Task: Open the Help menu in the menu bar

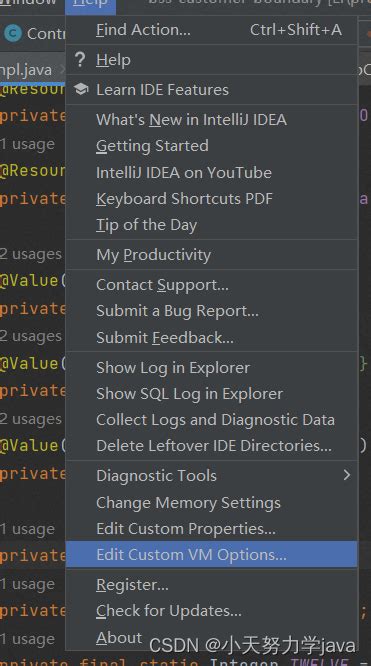Action: (x=90, y=3)
